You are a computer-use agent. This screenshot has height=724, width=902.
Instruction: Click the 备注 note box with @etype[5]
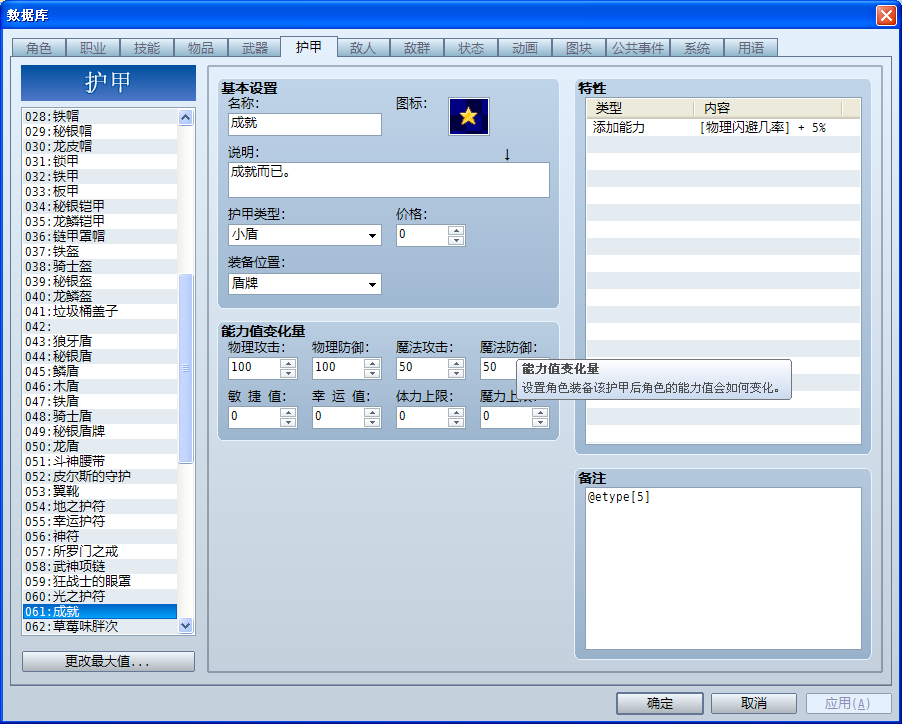click(723, 569)
